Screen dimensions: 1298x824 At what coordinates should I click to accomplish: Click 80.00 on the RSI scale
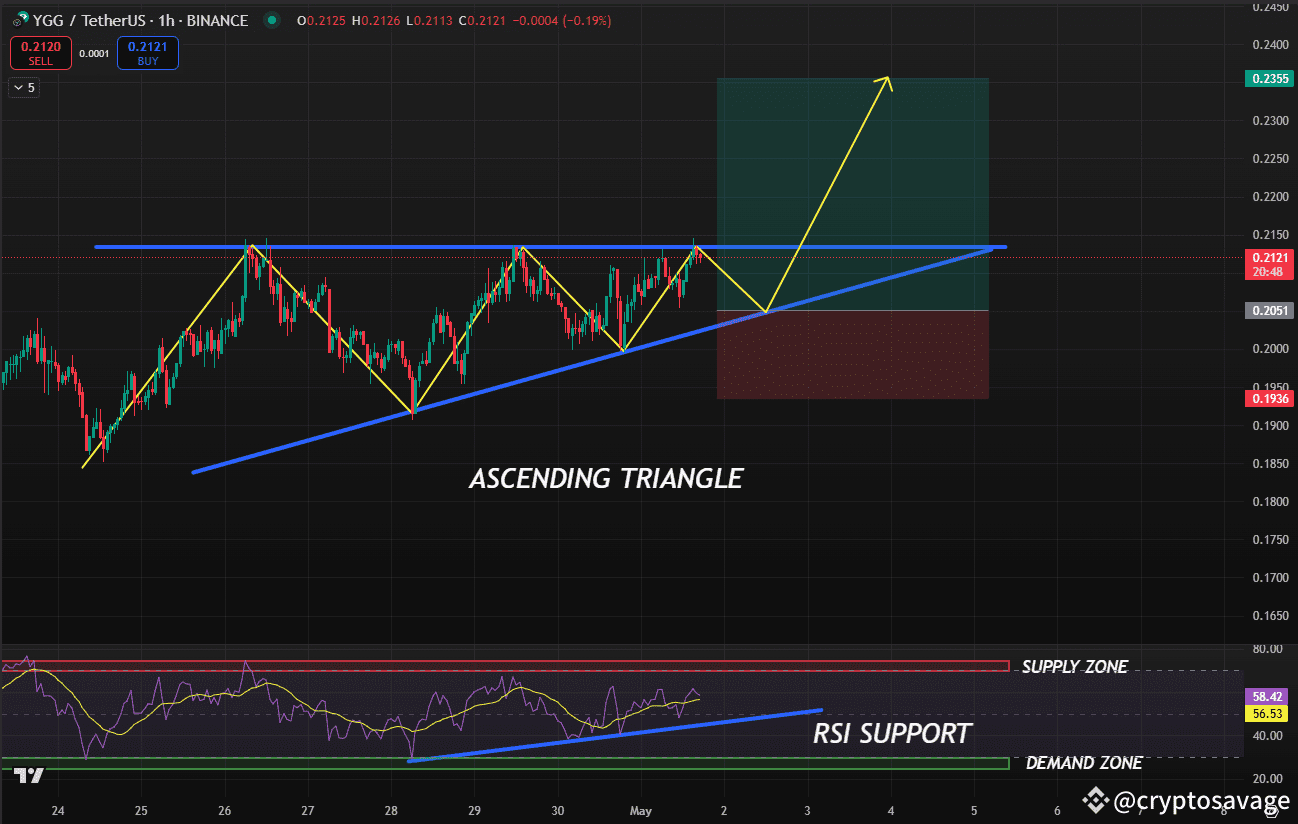pyautogui.click(x=1267, y=649)
